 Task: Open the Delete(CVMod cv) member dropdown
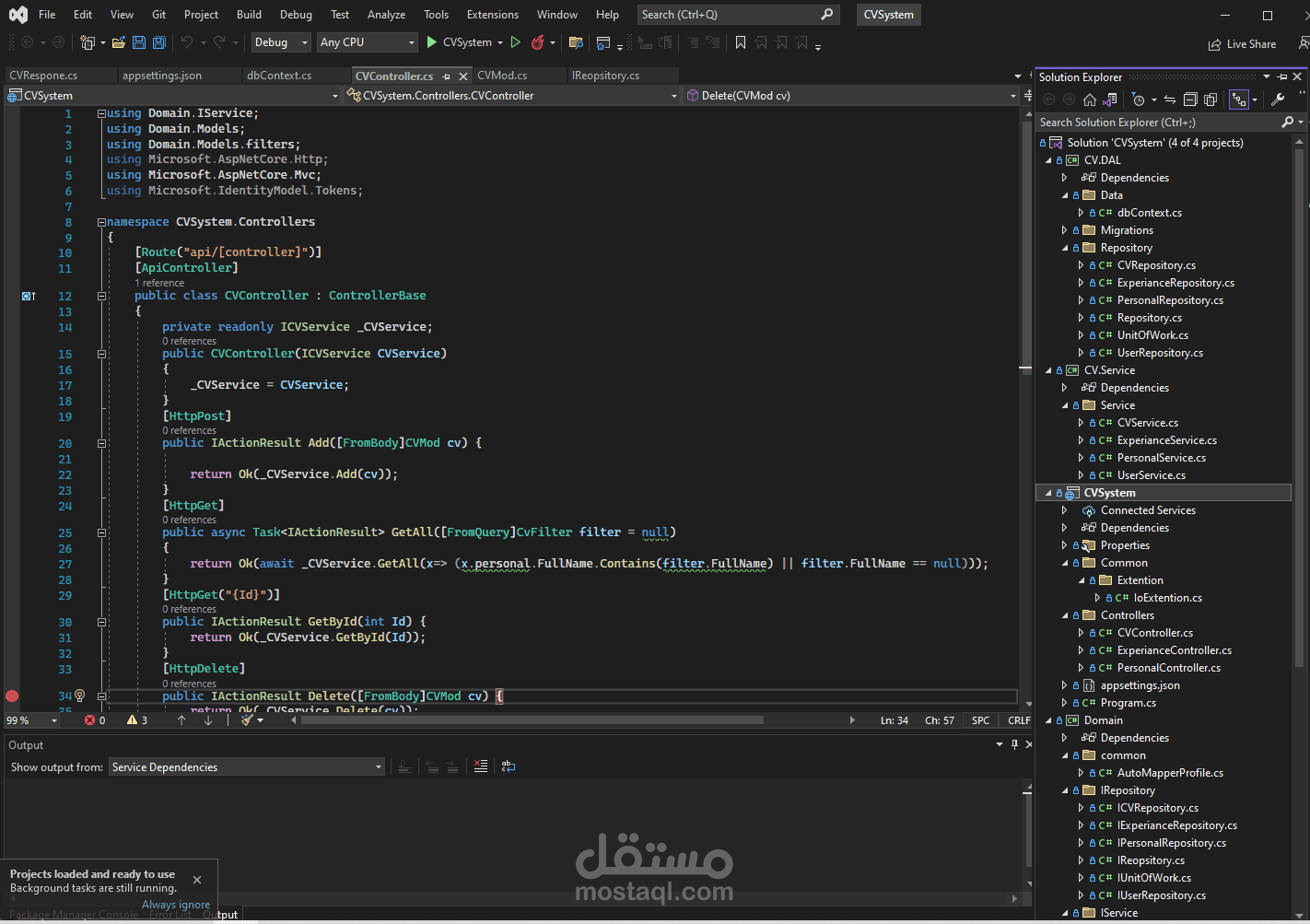[x=850, y=96]
